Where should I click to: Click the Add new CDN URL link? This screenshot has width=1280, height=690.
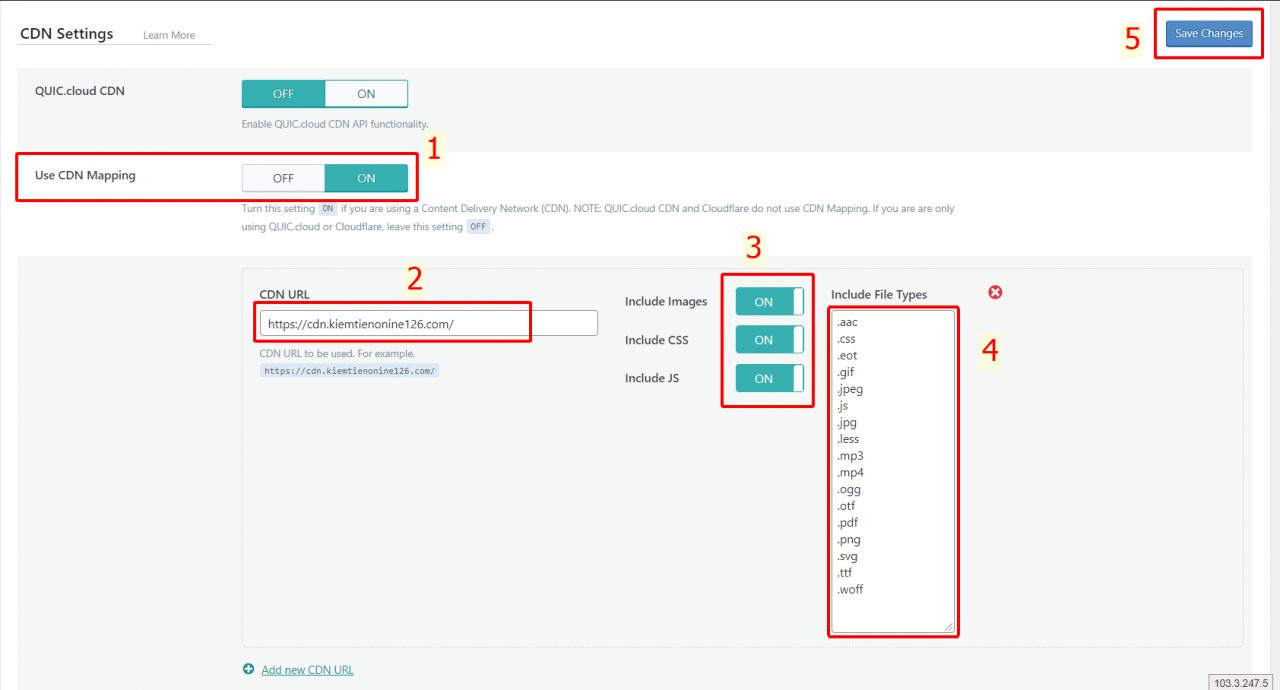click(307, 670)
